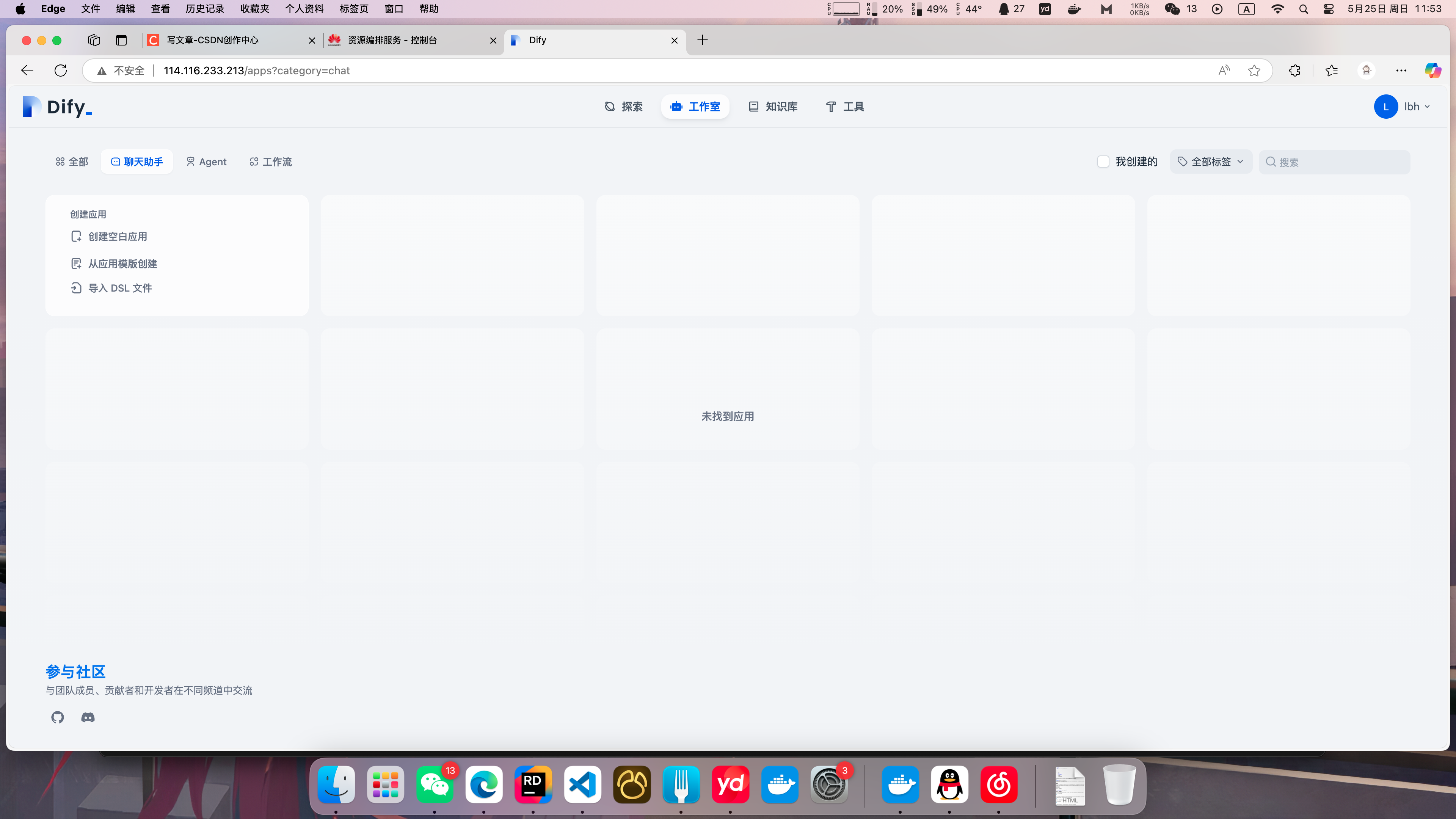Open the 探索 tab

tap(623, 106)
